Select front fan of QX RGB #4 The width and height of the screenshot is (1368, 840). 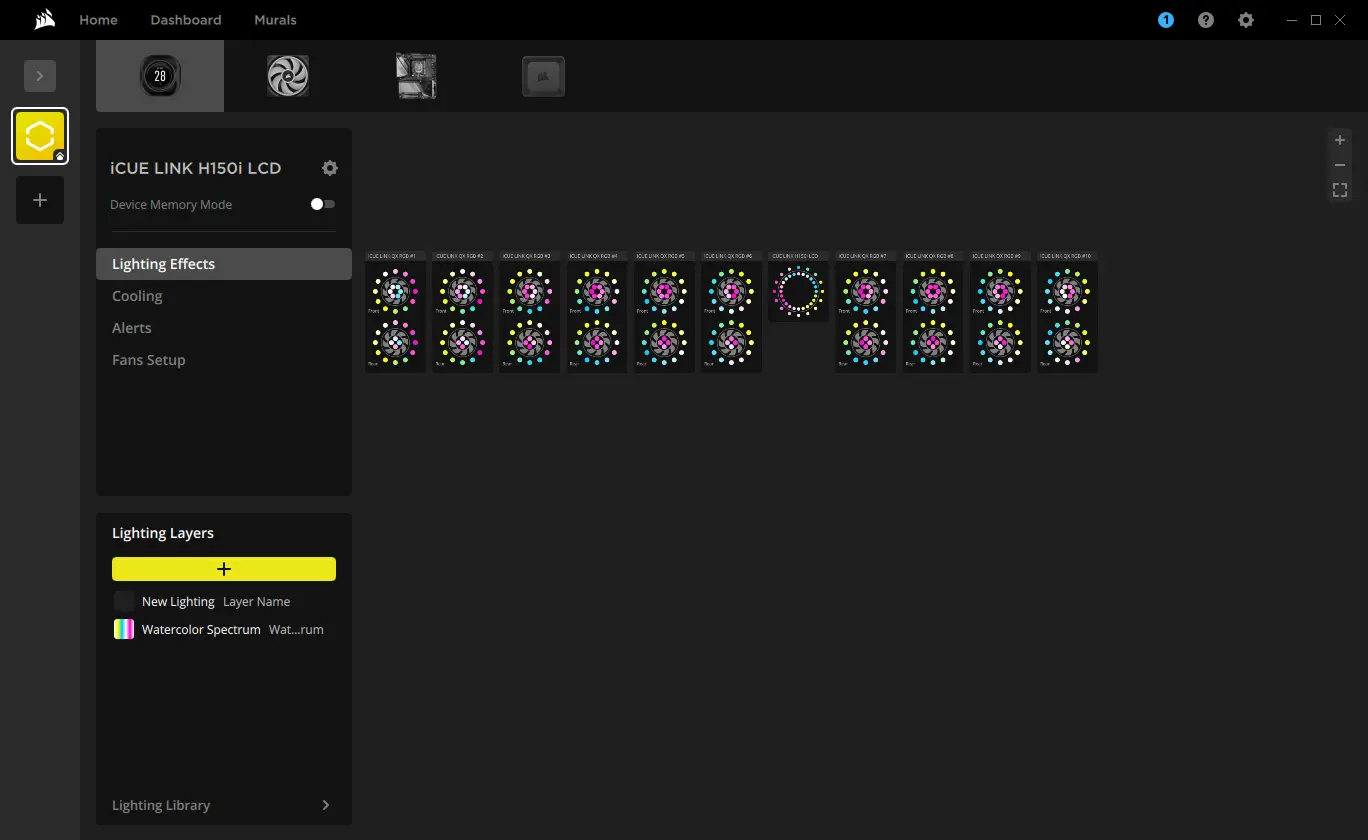tap(597, 292)
